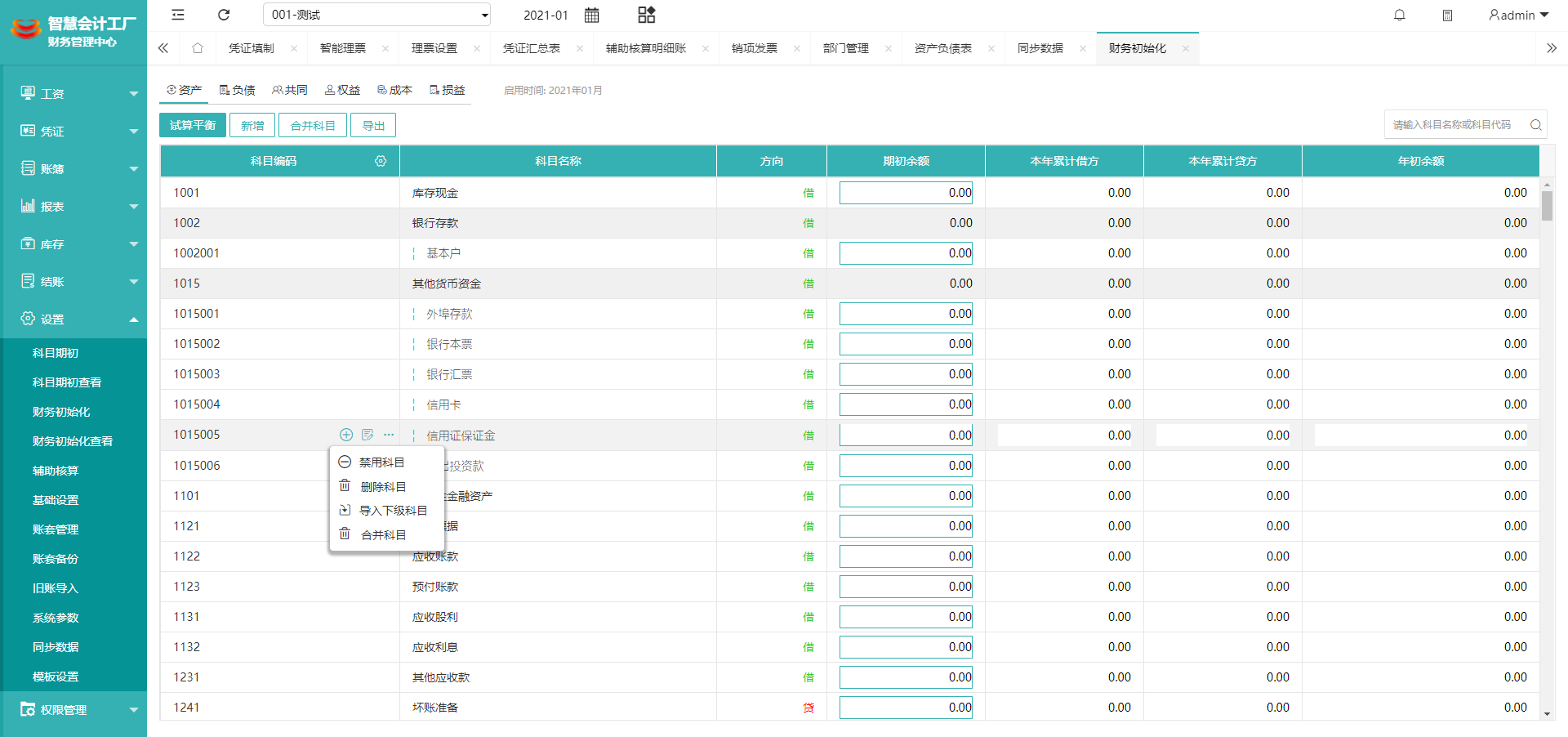1568x737 pixels.
Task: Click the 期初余额 input for 坏账准备
Action: coord(906,708)
